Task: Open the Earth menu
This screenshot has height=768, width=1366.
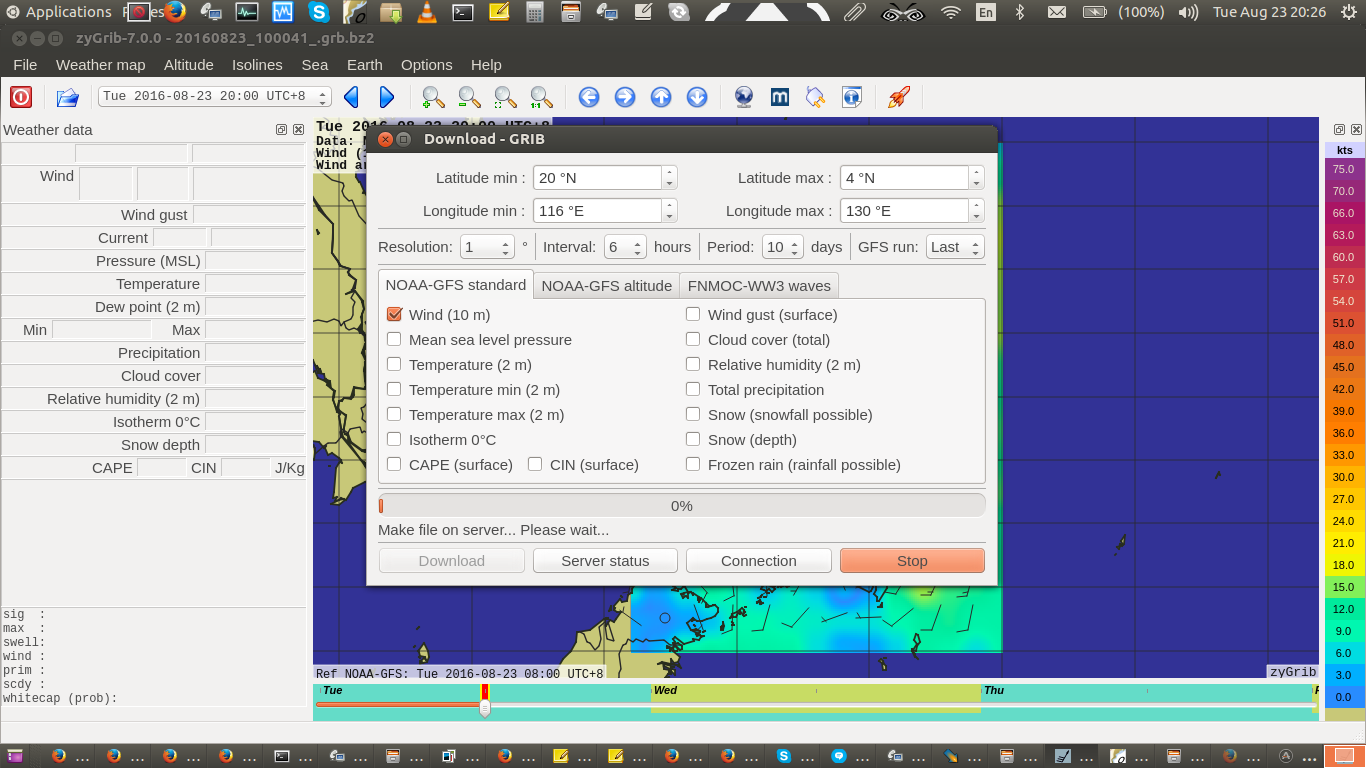Action: tap(365, 64)
